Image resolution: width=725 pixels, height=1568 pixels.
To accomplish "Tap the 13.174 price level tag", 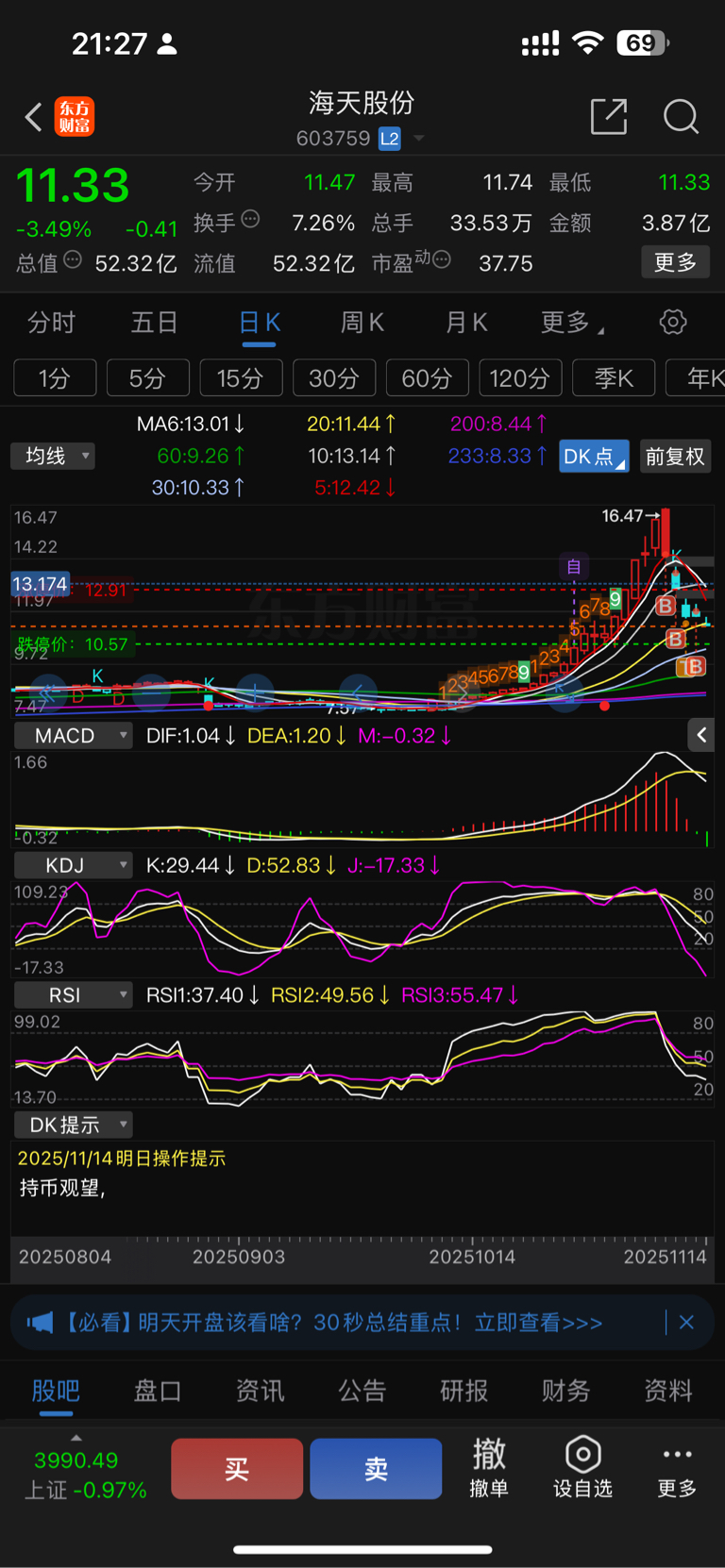I will 40,584.
